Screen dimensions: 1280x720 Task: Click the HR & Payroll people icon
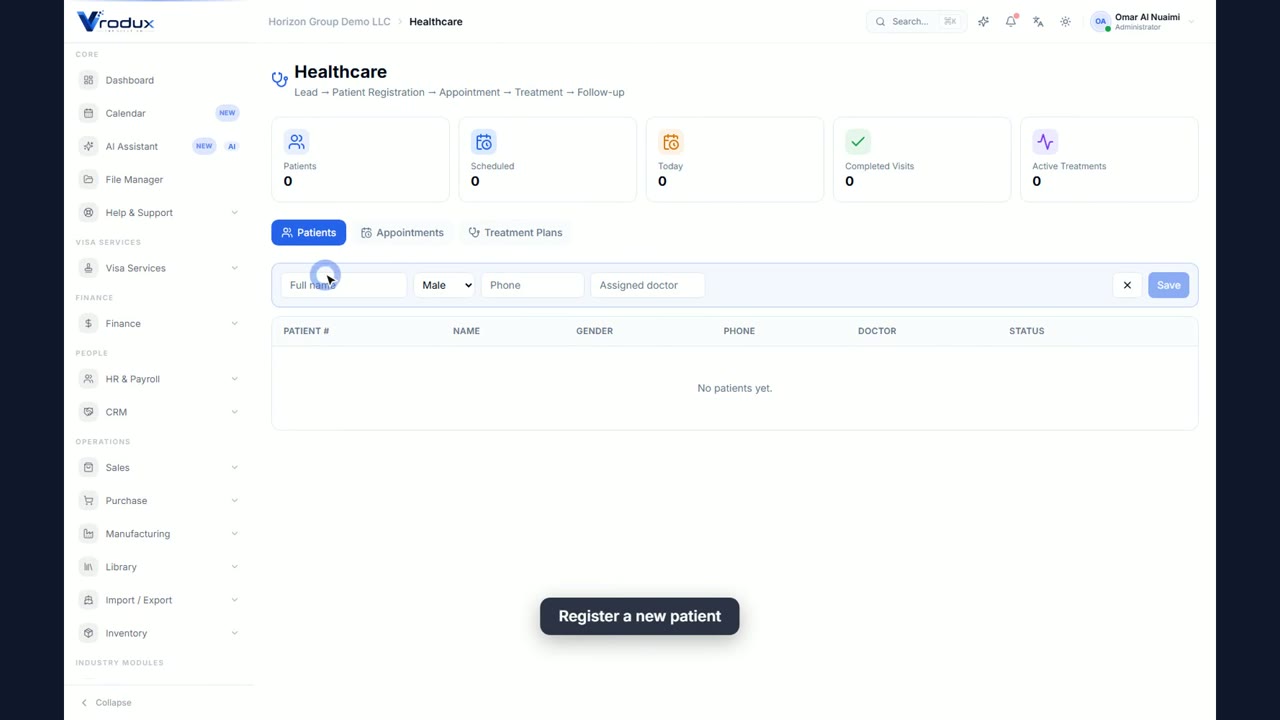coord(88,379)
